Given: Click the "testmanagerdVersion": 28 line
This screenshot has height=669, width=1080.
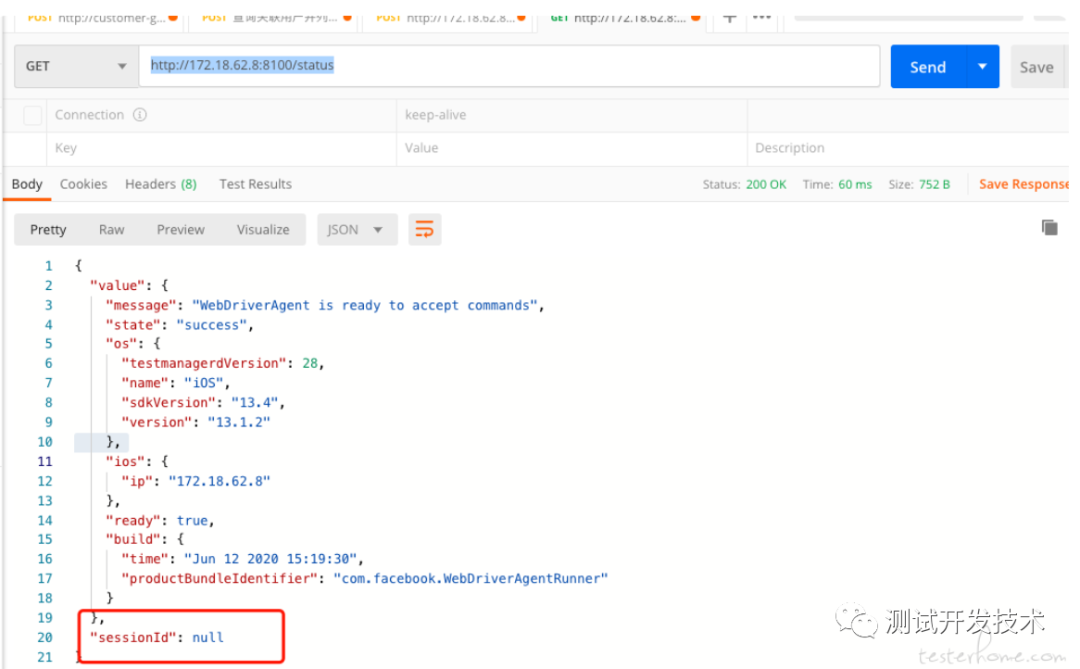Looking at the screenshot, I should click(222, 363).
